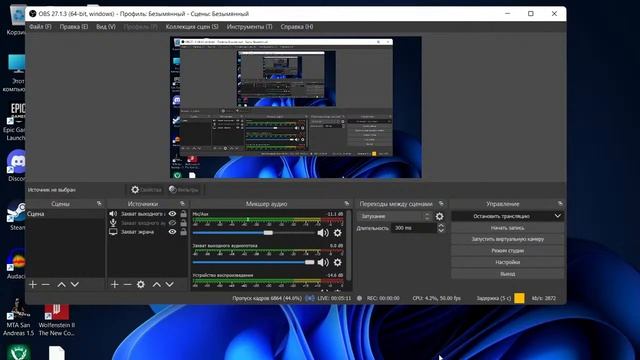Click audio mixer vertical scrollbar
The height and width of the screenshot is (360, 640).
click(x=349, y=245)
